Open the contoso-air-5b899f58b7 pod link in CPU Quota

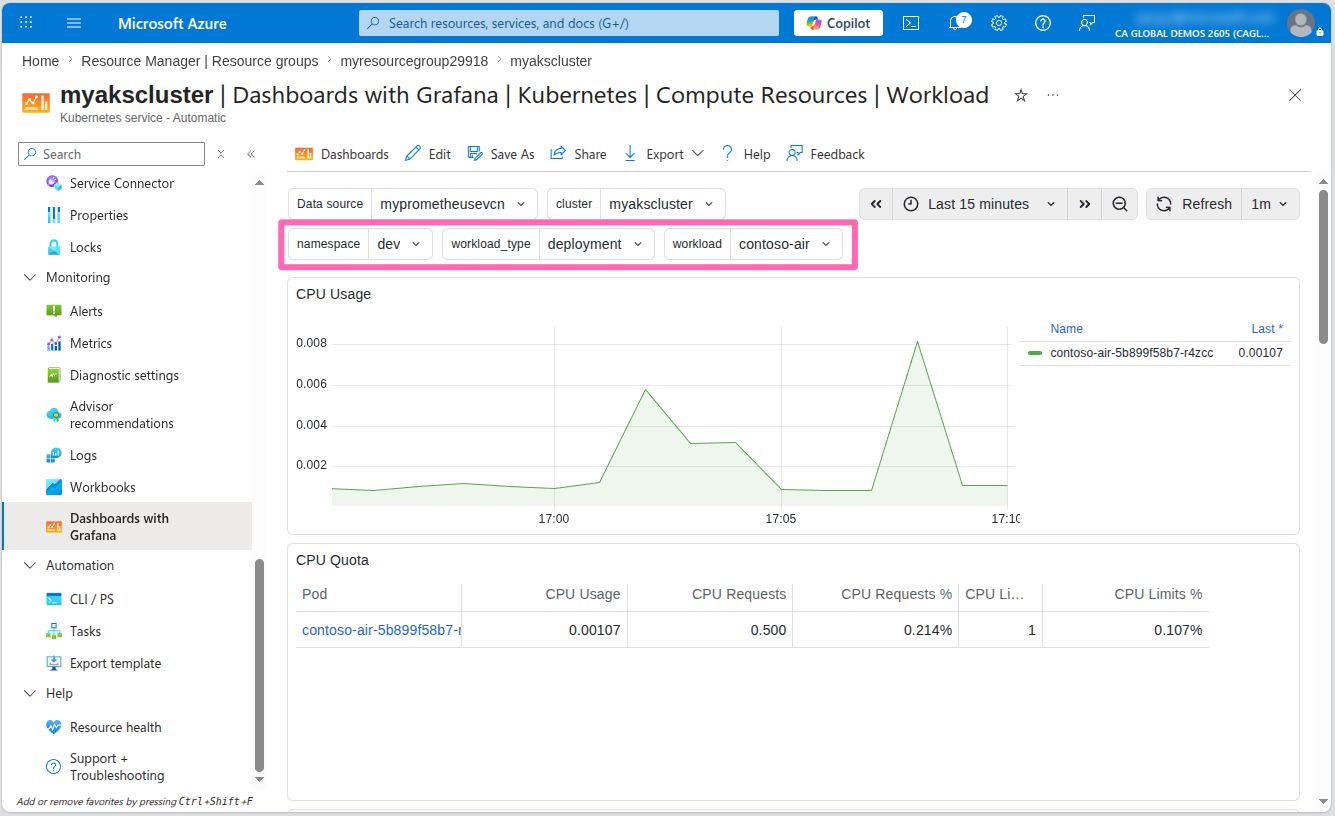tap(381, 630)
